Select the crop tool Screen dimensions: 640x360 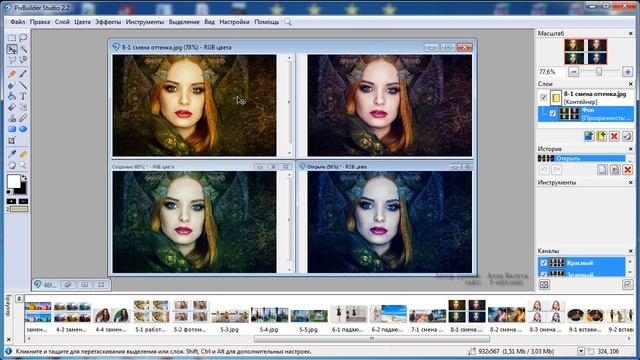[12, 140]
